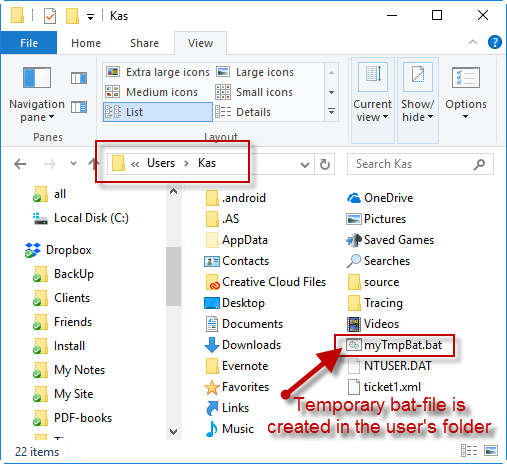This screenshot has width=507, height=464.
Task: Toggle the Details pane icon
Action: click(79, 107)
